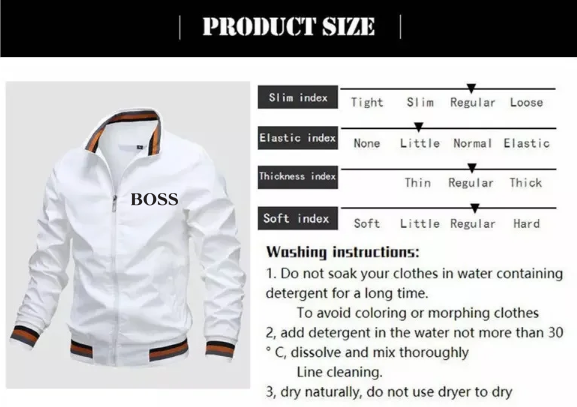The height and width of the screenshot is (407, 577).
Task: Select the Elastic index label
Action: [298, 138]
